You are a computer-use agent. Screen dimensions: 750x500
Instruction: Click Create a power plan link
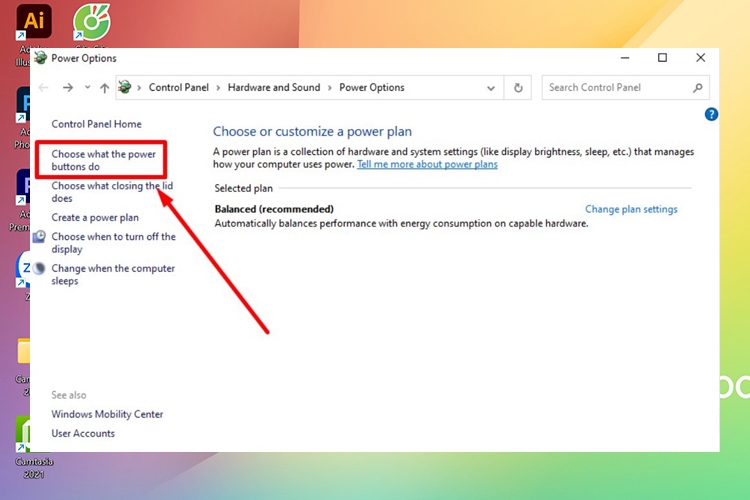tap(95, 218)
